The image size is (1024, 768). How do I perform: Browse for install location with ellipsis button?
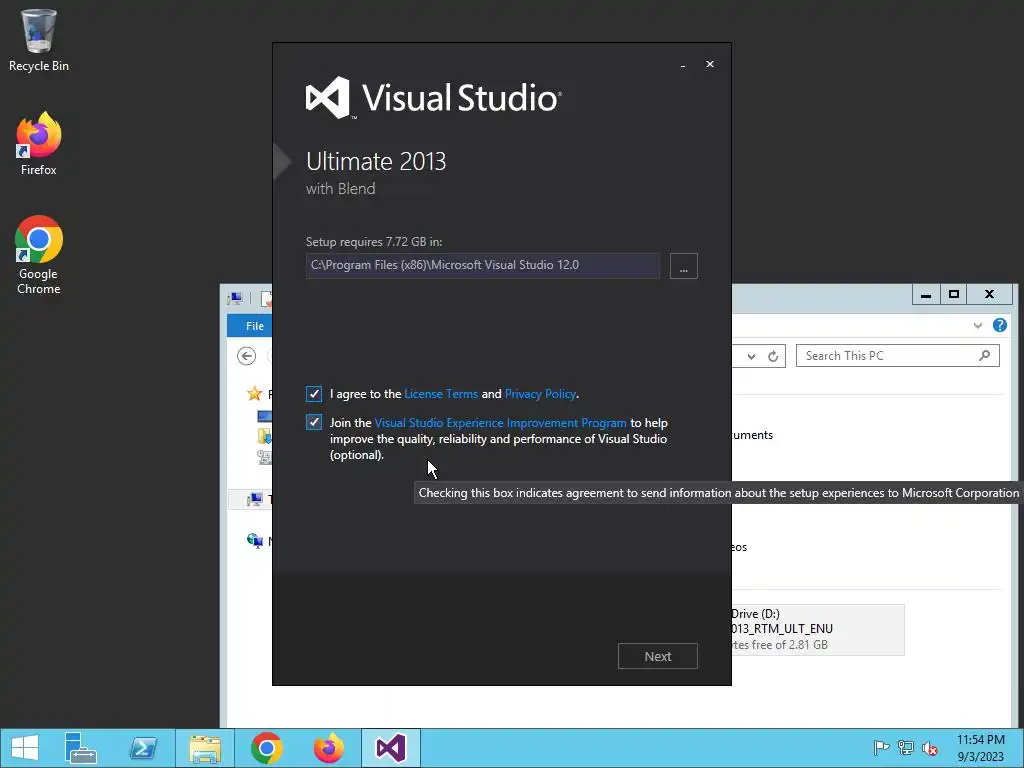(x=684, y=266)
